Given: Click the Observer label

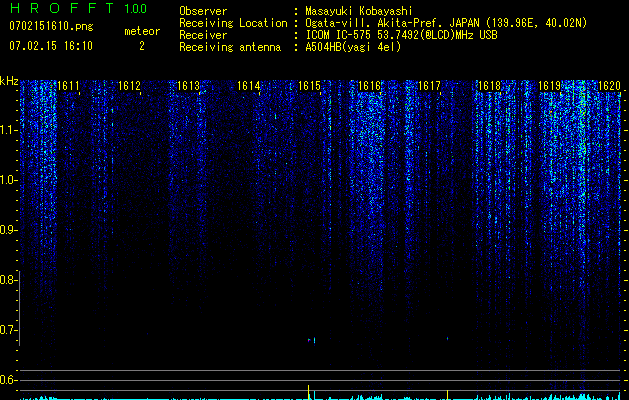Looking at the screenshot, I should pos(203,11).
